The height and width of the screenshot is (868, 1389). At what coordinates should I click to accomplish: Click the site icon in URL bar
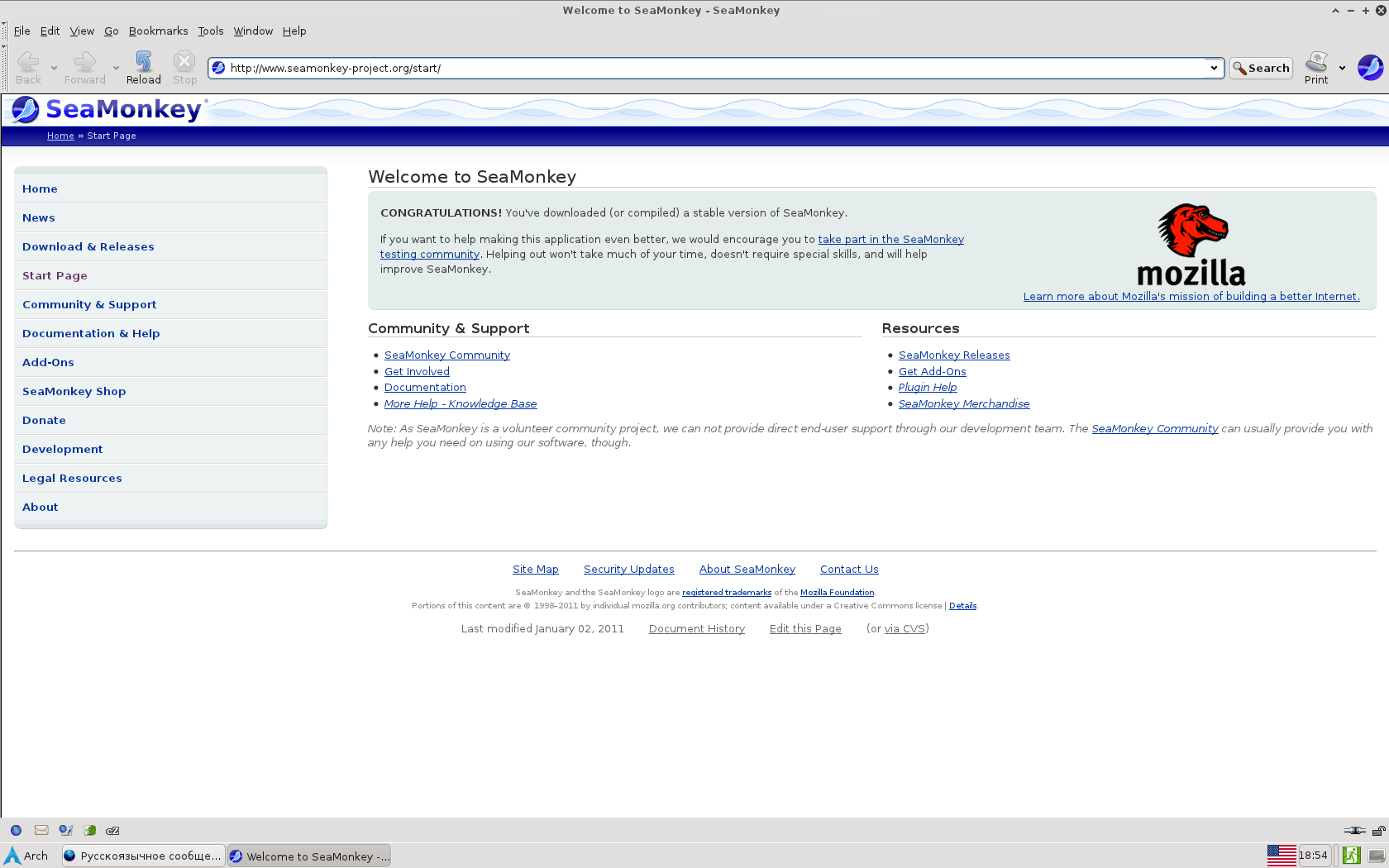pos(218,68)
